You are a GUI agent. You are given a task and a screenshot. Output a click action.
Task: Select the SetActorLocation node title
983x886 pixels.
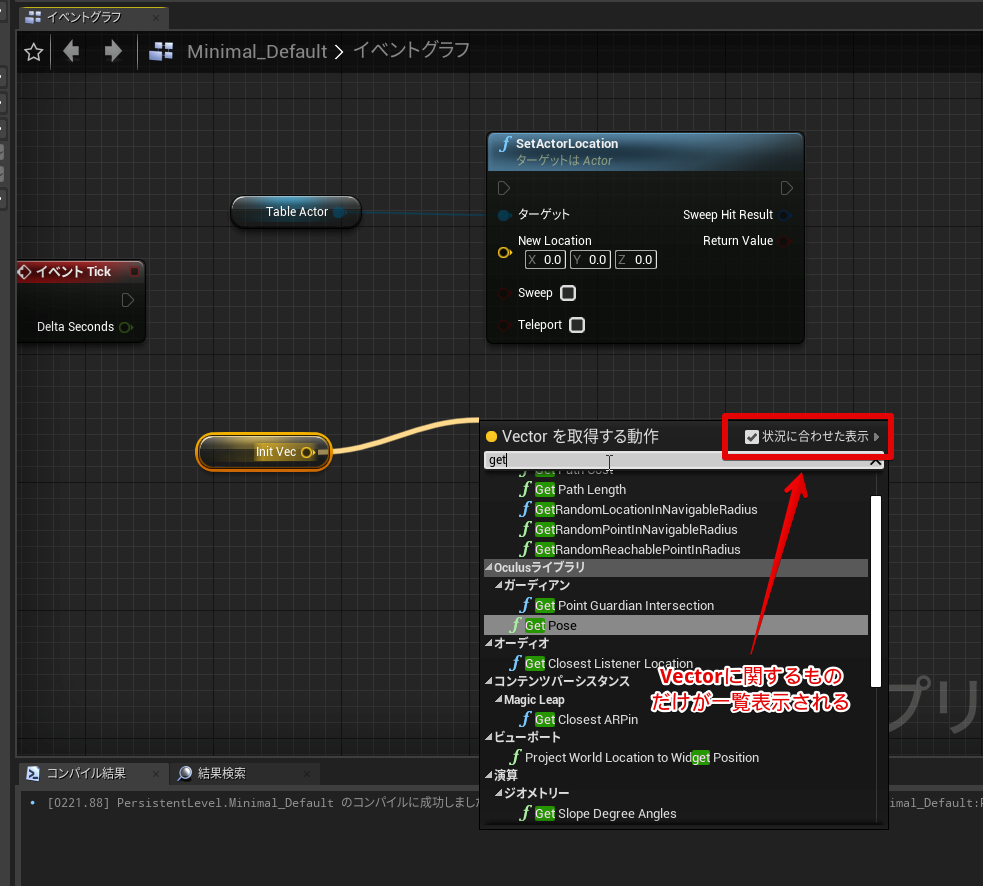[x=567, y=144]
